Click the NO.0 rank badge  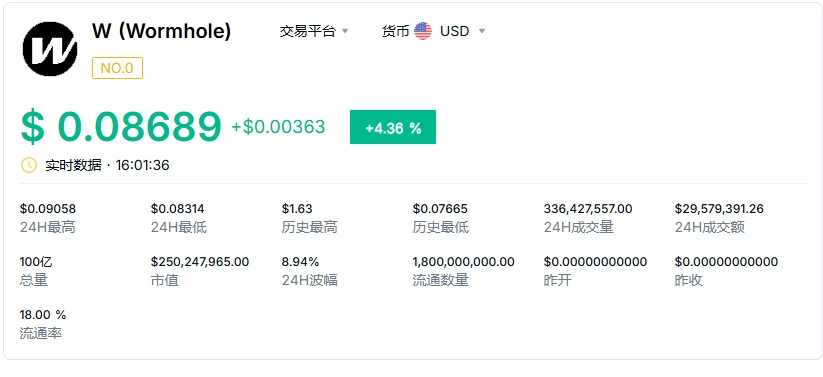[x=118, y=68]
